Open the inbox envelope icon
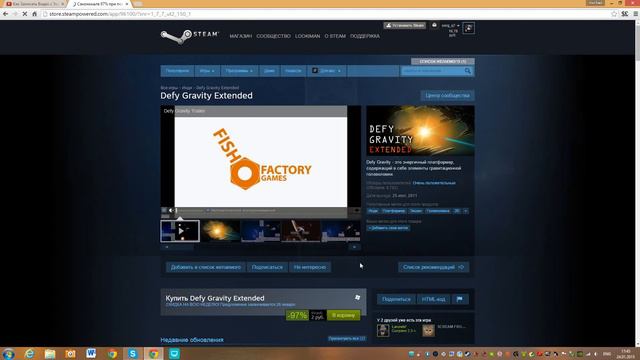Screen dimensions: 640x360 [x=434, y=25]
